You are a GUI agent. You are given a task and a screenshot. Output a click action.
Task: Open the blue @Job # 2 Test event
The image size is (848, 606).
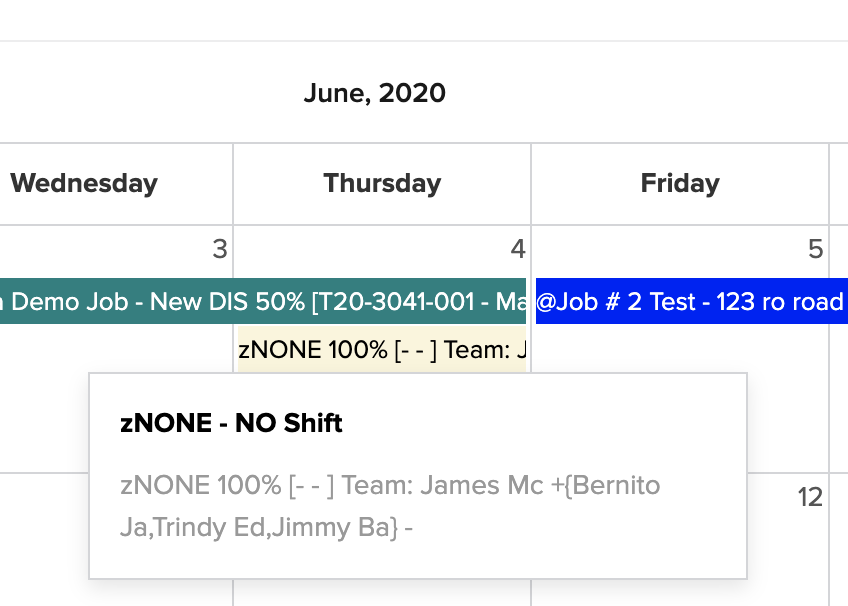pos(690,302)
